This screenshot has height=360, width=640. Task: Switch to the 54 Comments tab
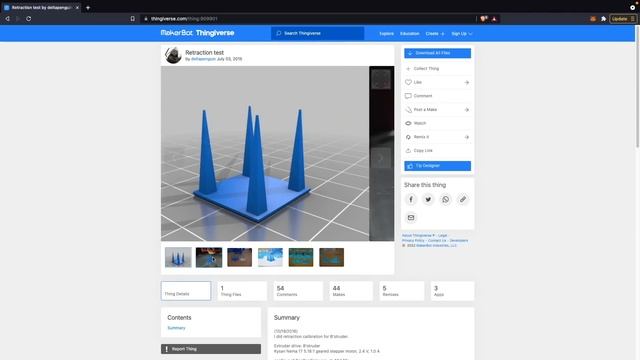[298, 291]
